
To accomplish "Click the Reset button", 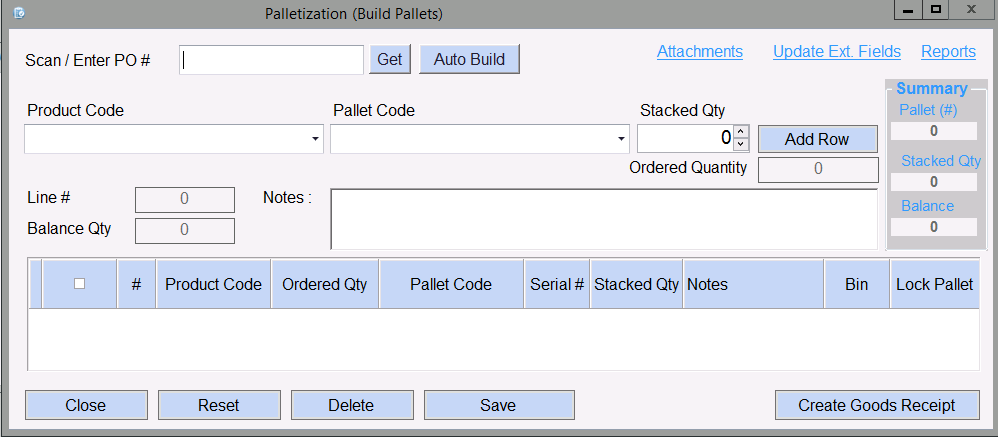I will click(218, 405).
